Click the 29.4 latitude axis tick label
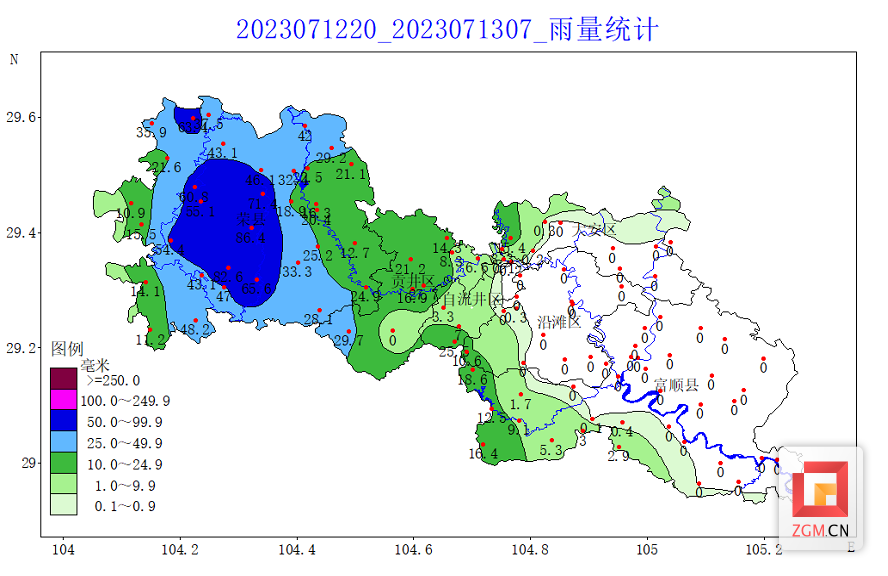Screen dimensions: 888x576 (22, 233)
